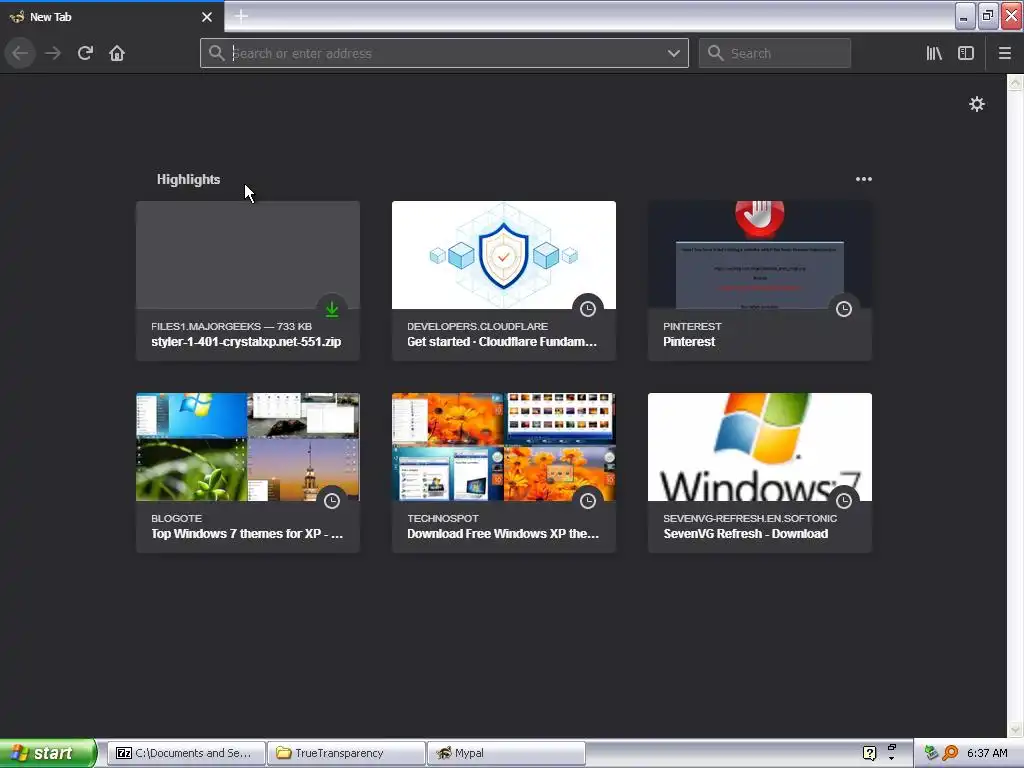
Task: Click the Technospot orange flowers thumbnail
Action: pyautogui.click(x=504, y=447)
